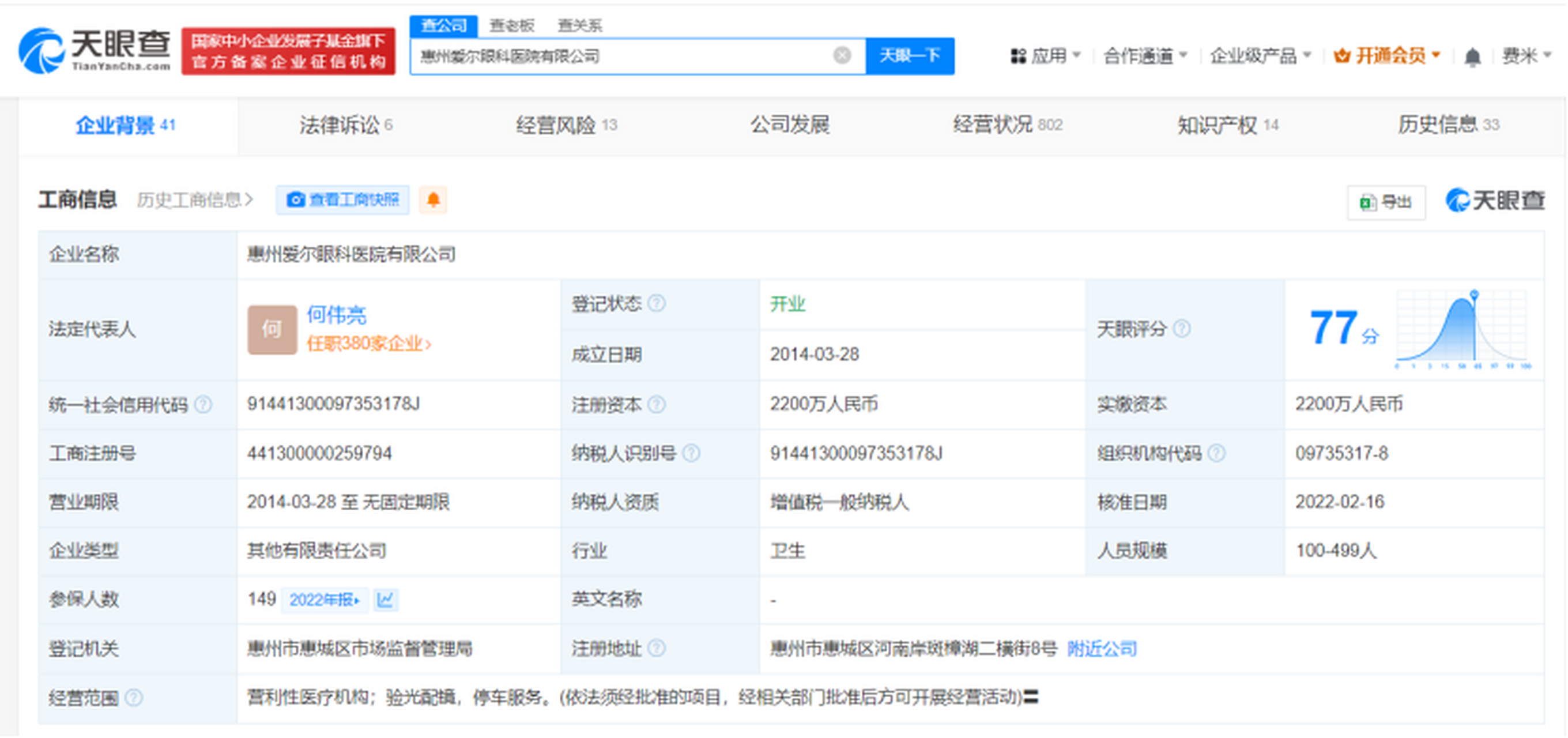Click 增值税一般纳税人 taxpayer qualification
1568x738 pixels.
tap(839, 502)
